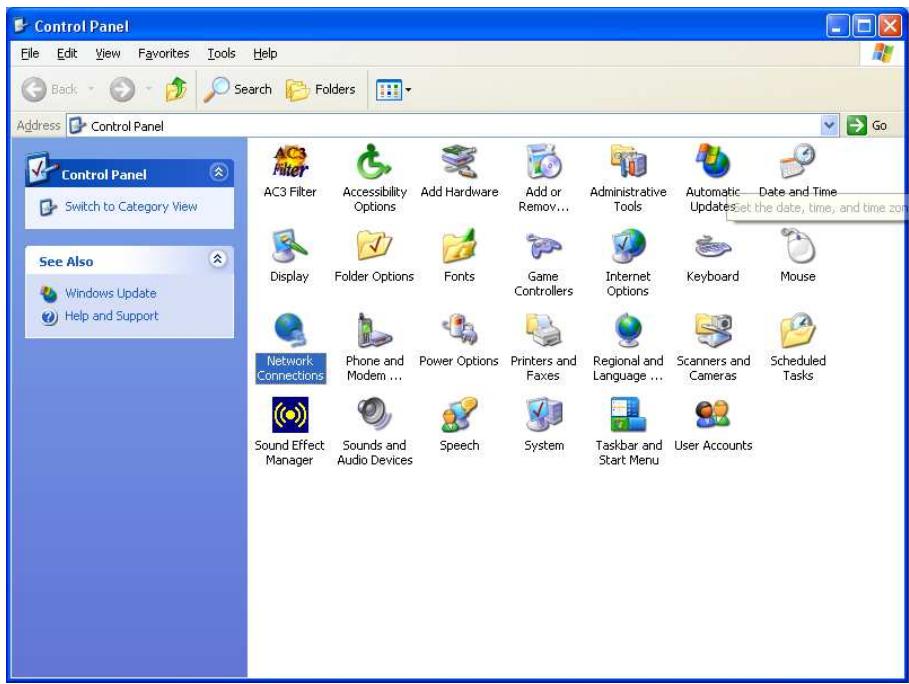This screenshot has width=909, height=684.
Task: Open Printers and Faxes icon
Action: pos(543,330)
